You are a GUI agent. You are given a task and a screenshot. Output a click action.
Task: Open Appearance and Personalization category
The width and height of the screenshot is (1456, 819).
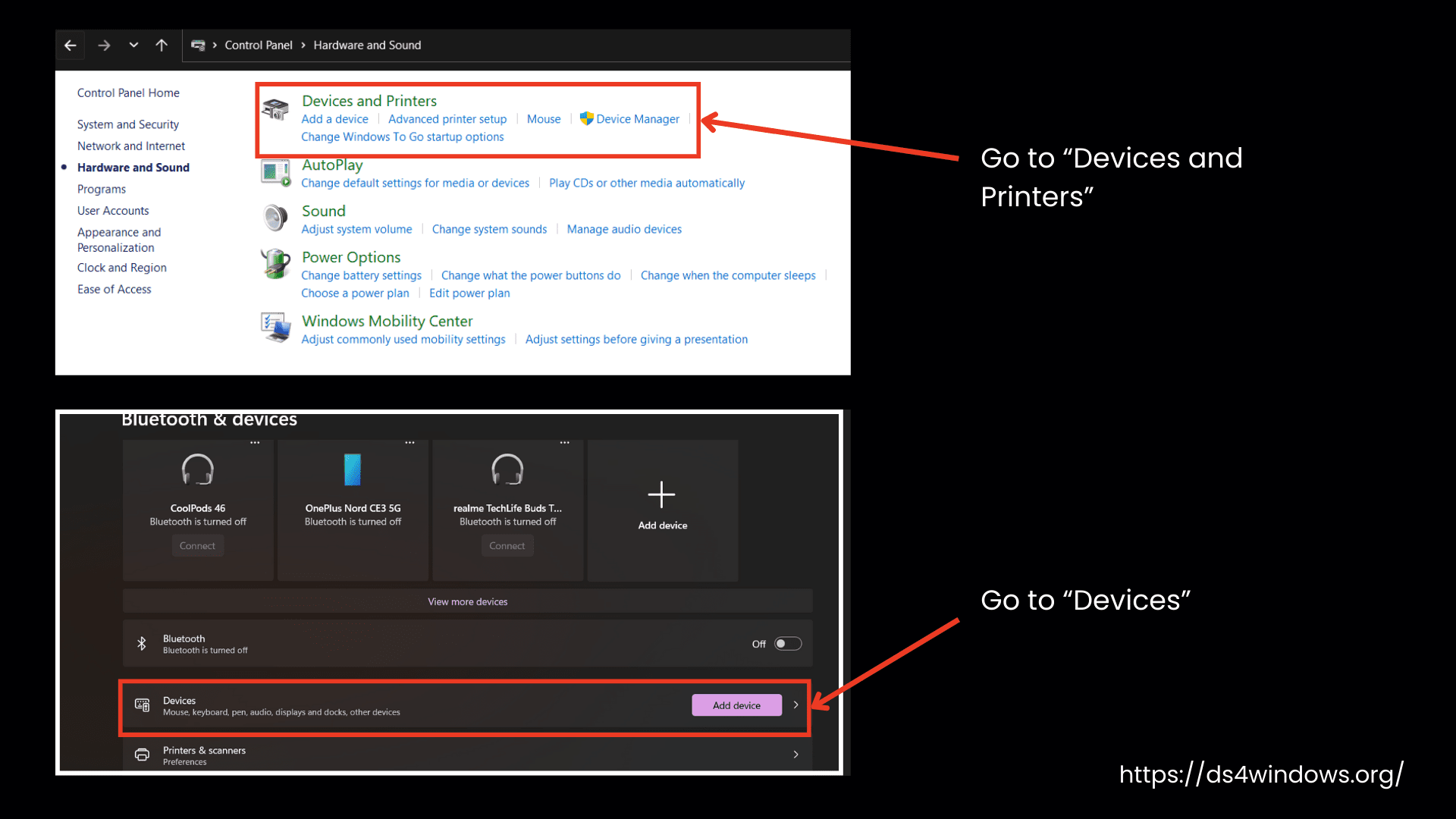pyautogui.click(x=118, y=240)
